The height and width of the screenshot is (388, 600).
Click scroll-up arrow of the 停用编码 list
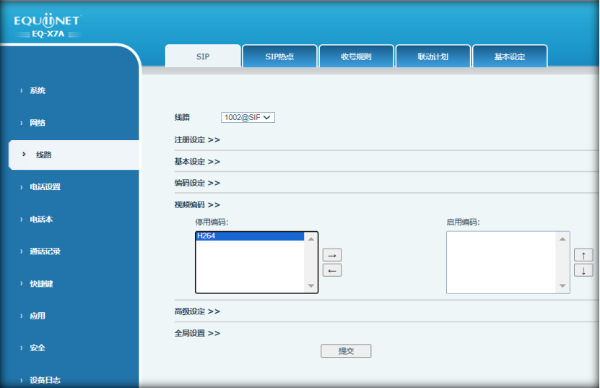pos(311,239)
